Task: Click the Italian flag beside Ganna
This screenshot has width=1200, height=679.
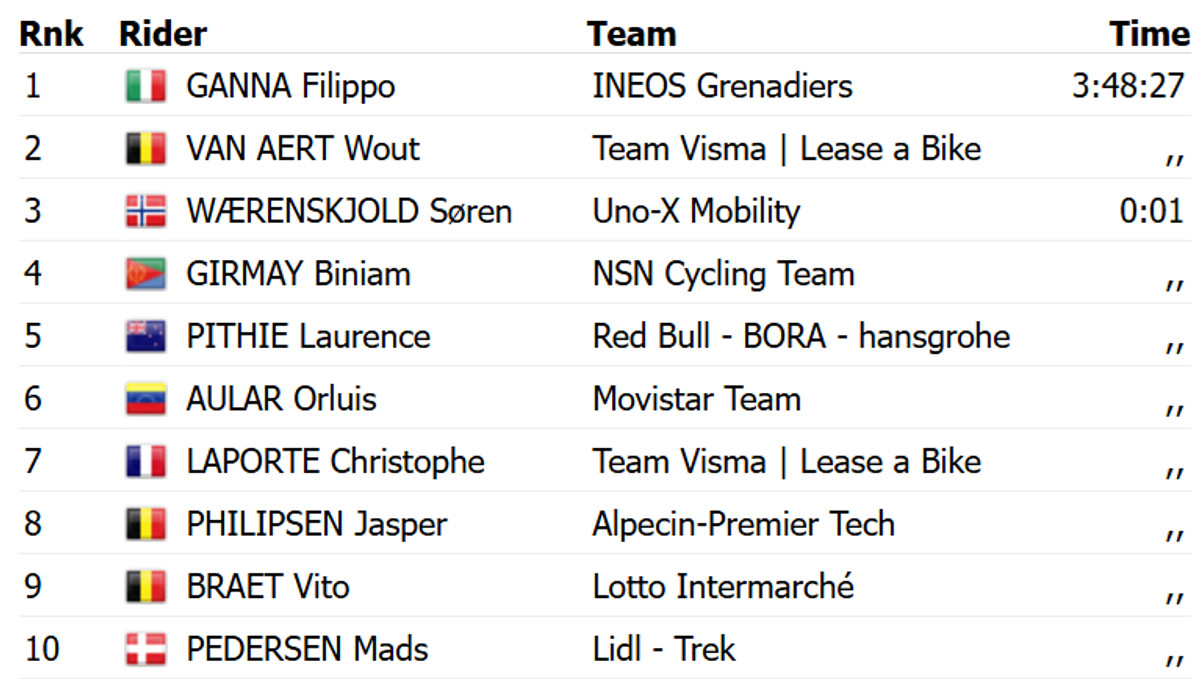Action: (146, 87)
